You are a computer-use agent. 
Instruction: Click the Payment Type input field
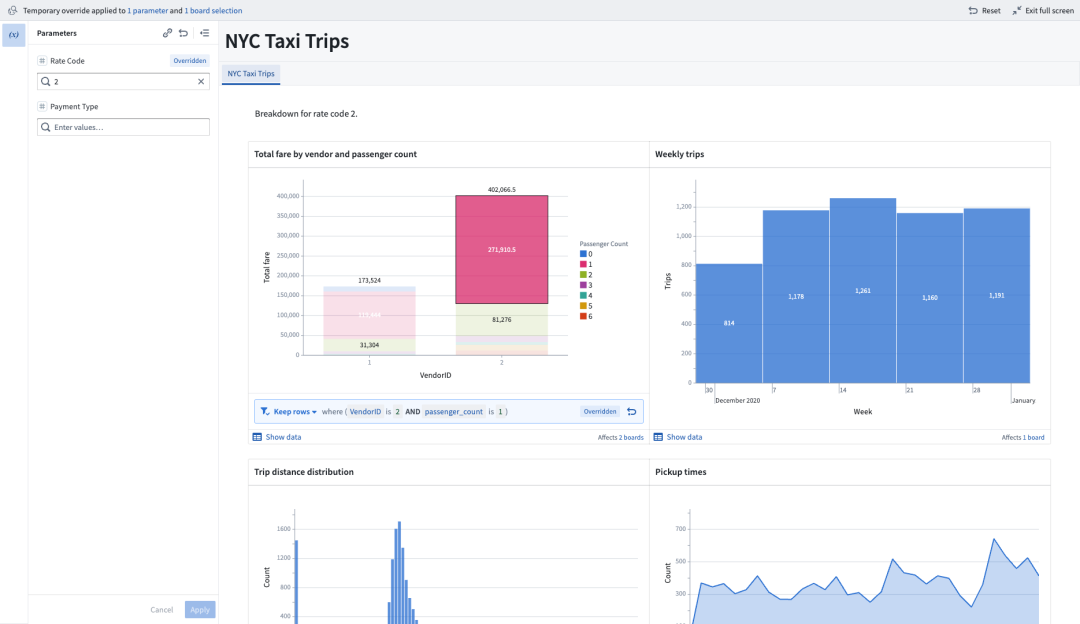point(123,127)
